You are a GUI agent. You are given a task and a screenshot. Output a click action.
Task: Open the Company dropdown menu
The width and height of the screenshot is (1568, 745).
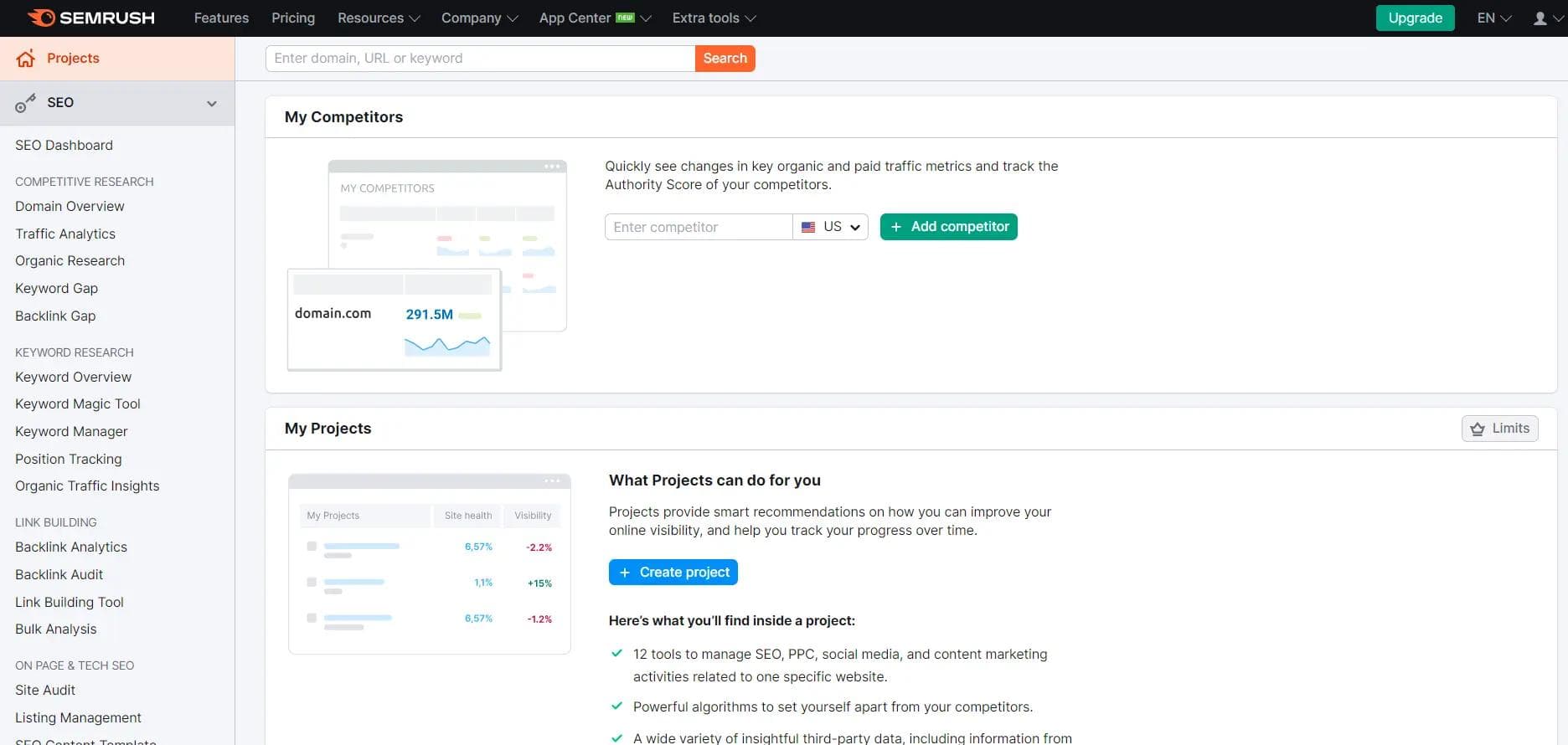(479, 18)
